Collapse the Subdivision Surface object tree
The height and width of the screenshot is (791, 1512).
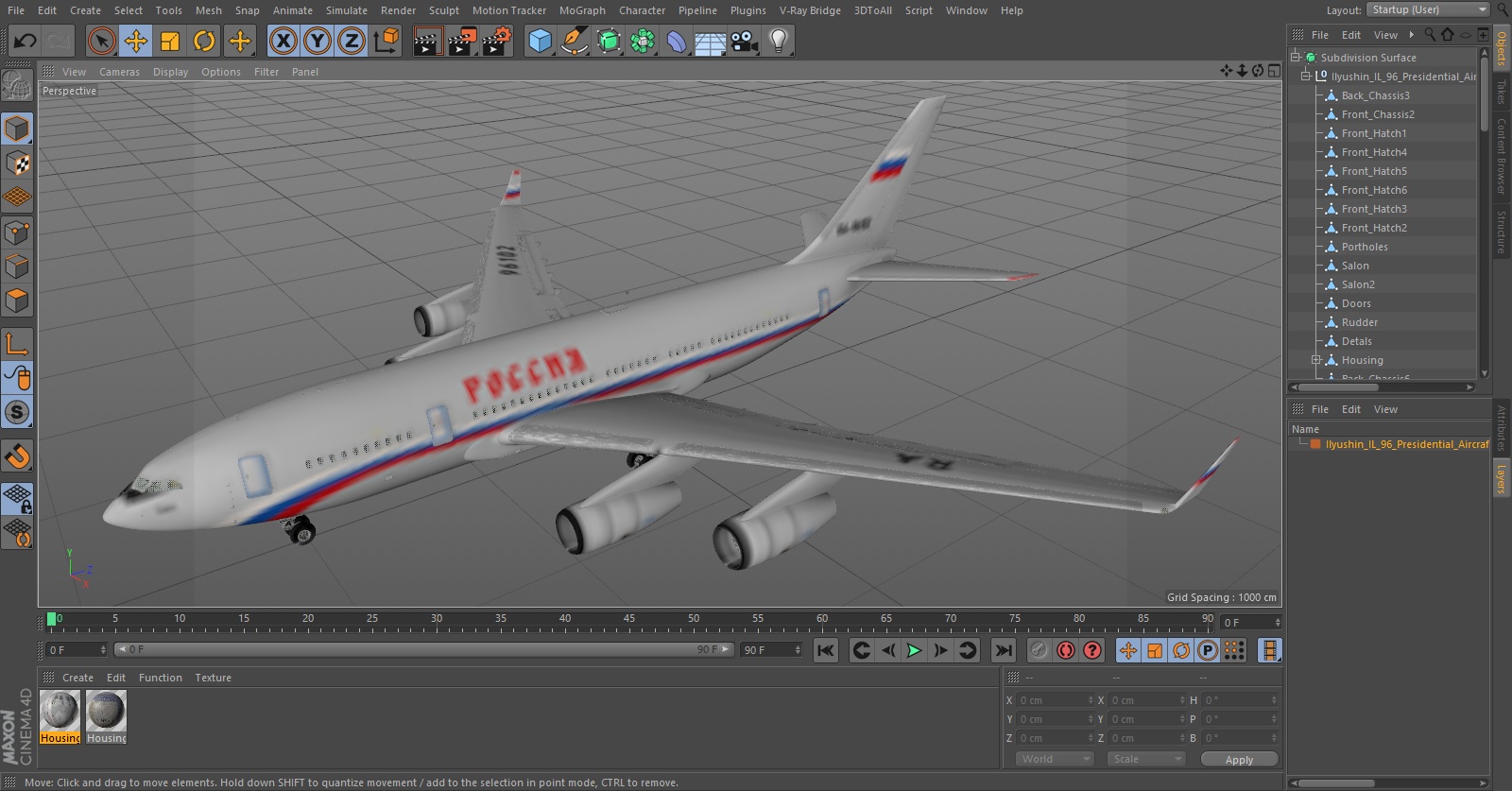(1296, 57)
